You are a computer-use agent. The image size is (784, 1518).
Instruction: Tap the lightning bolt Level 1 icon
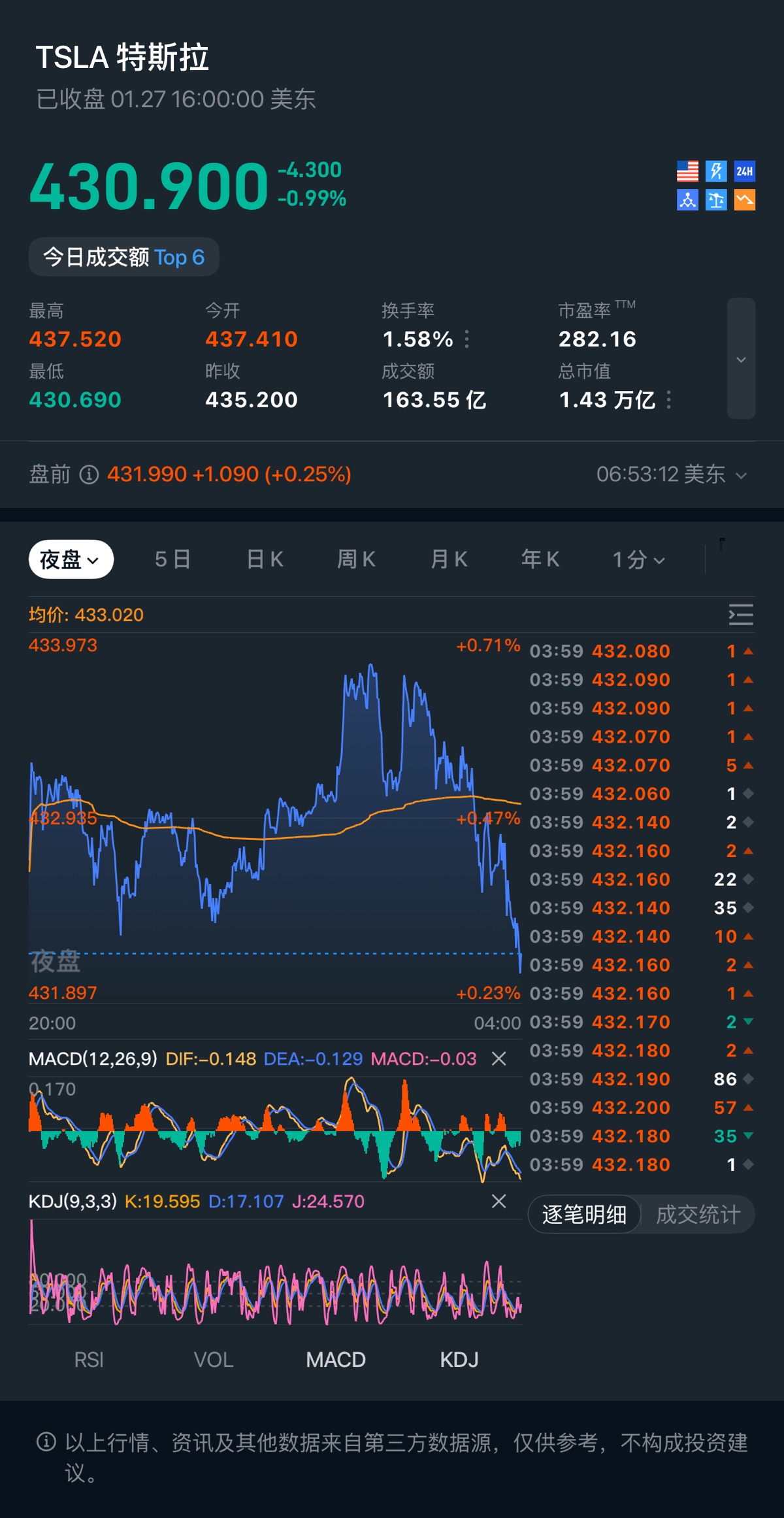click(x=716, y=171)
